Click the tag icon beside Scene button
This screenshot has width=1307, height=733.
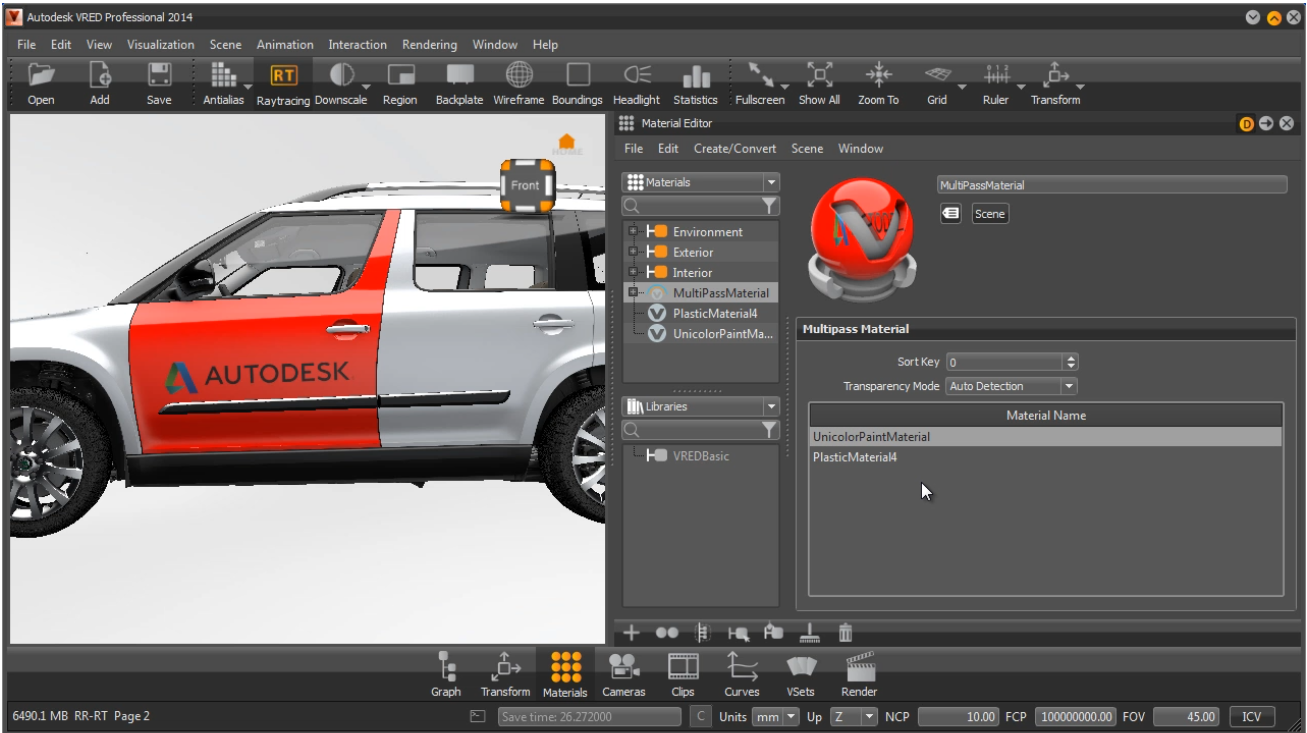pyautogui.click(x=952, y=213)
